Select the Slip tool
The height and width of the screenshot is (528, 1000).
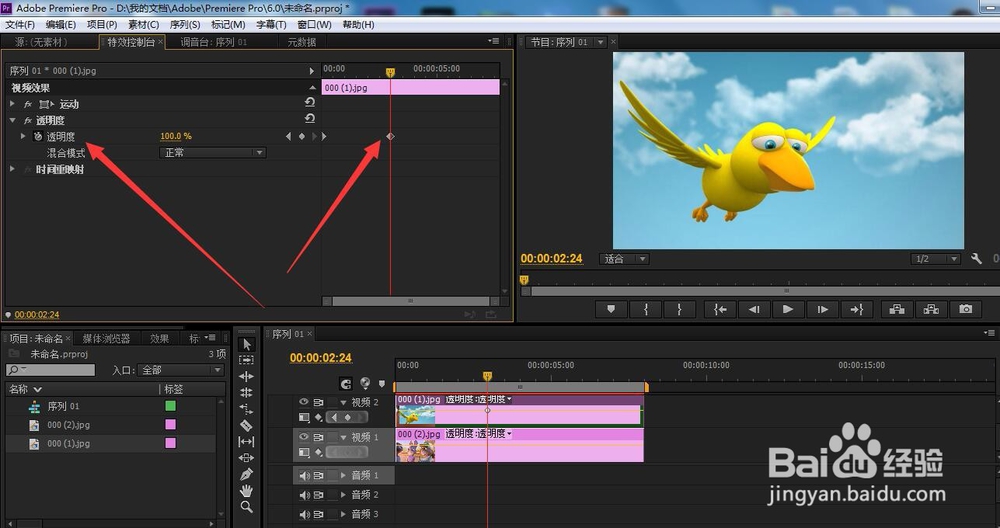(246, 441)
